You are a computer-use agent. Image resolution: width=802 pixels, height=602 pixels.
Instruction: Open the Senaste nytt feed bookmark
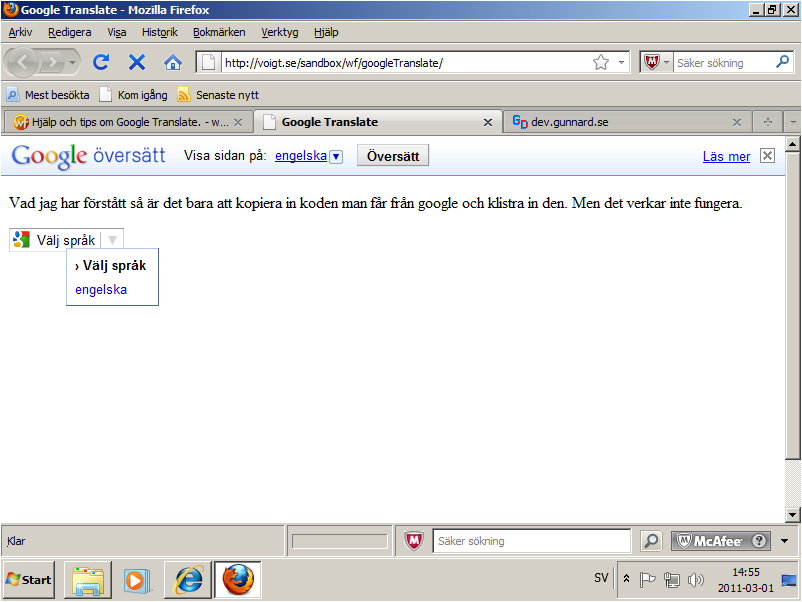click(218, 95)
